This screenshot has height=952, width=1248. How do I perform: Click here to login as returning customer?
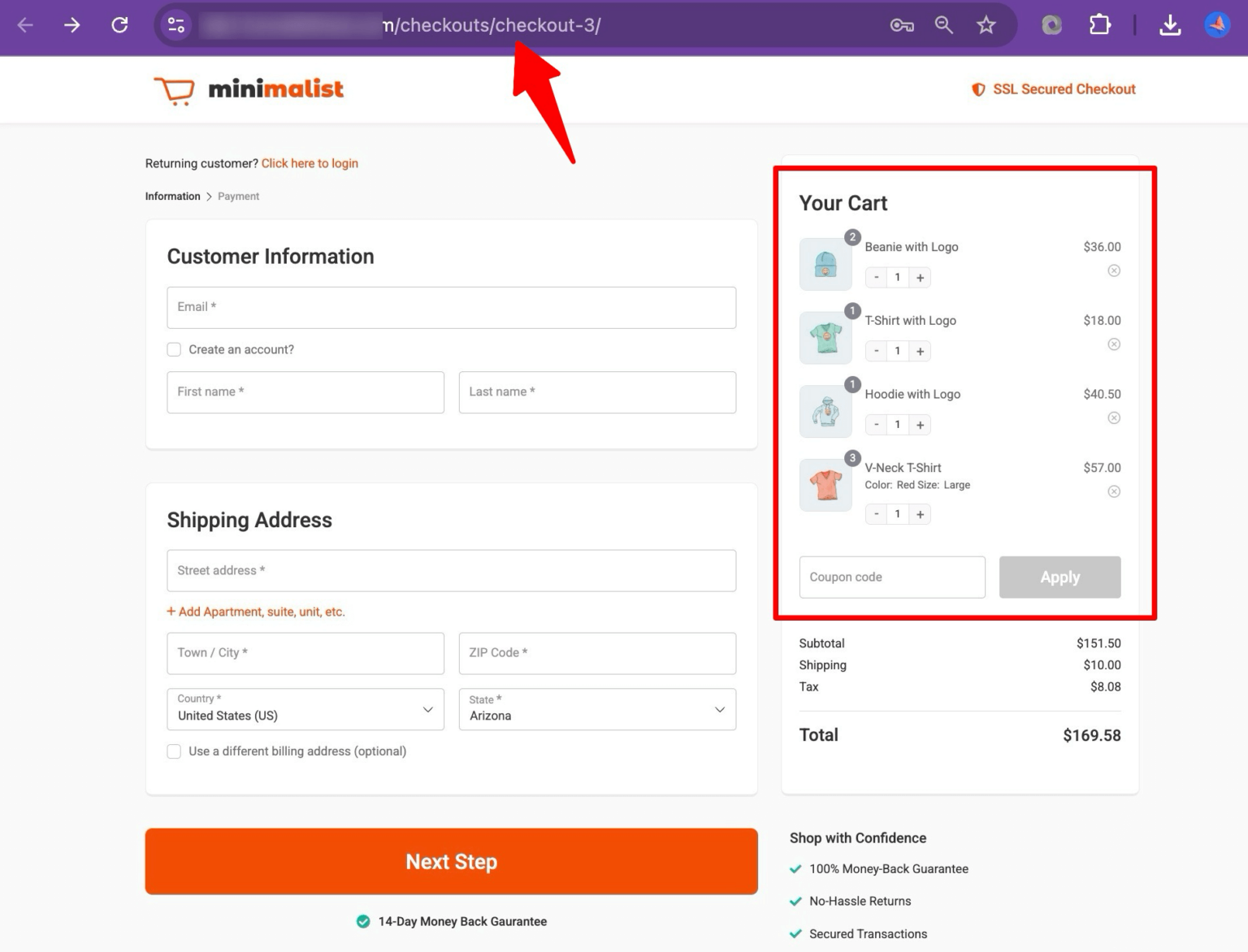coord(310,163)
